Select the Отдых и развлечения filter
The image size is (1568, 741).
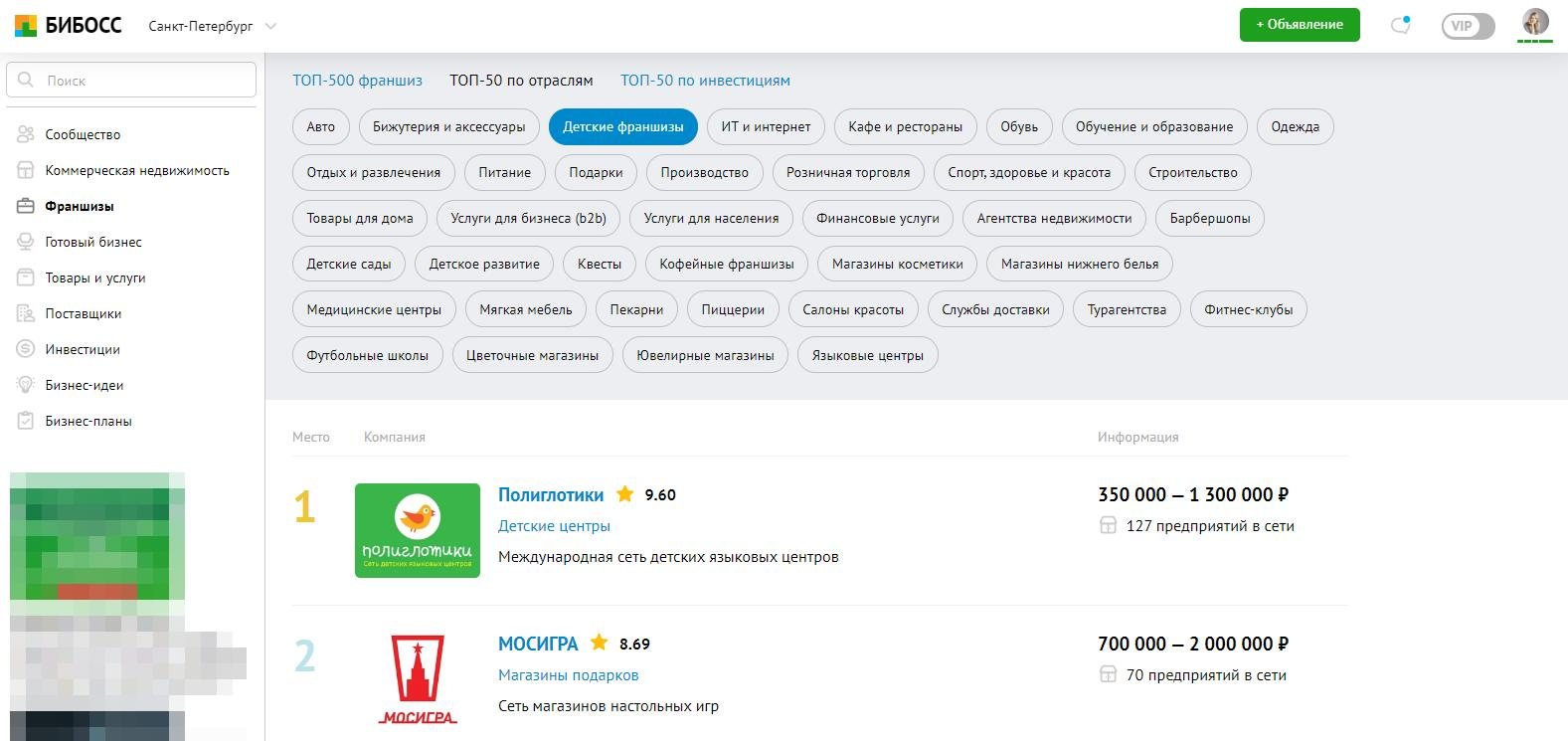[374, 172]
